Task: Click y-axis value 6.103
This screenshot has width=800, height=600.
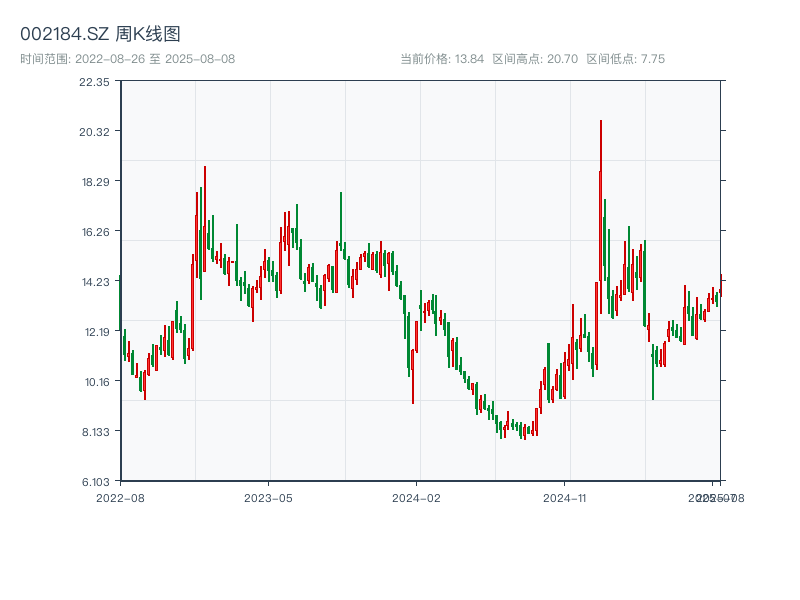Action: pos(96,482)
